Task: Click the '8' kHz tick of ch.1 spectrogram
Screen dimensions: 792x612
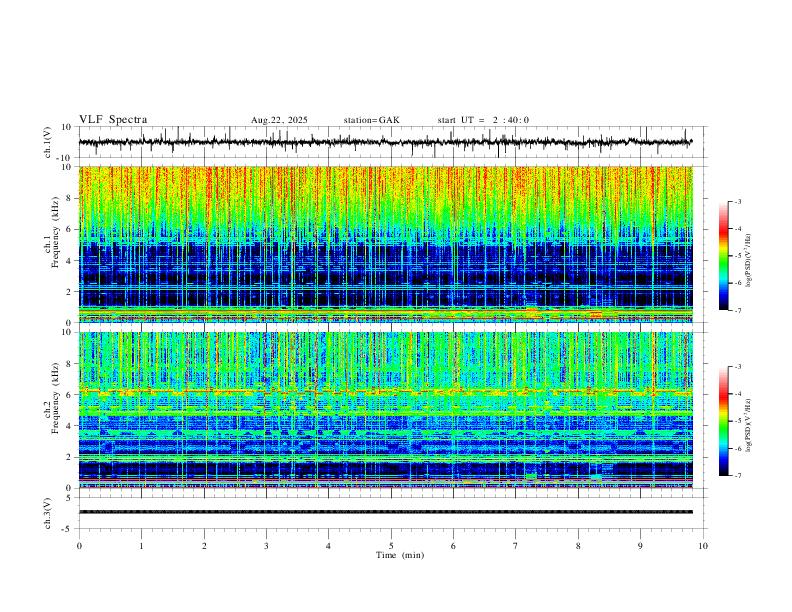Action: tap(69, 198)
